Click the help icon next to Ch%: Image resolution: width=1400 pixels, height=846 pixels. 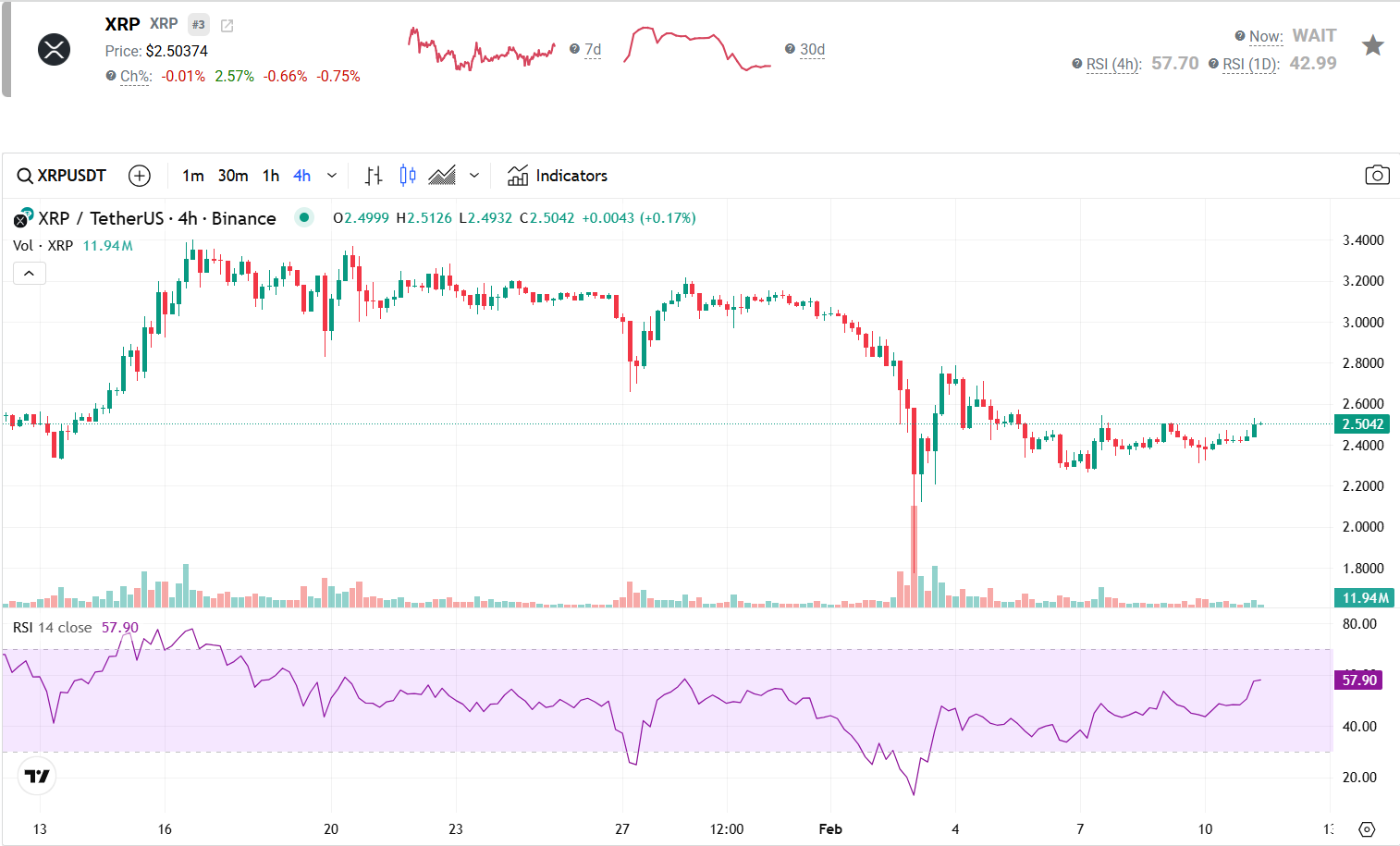pyautogui.click(x=111, y=76)
